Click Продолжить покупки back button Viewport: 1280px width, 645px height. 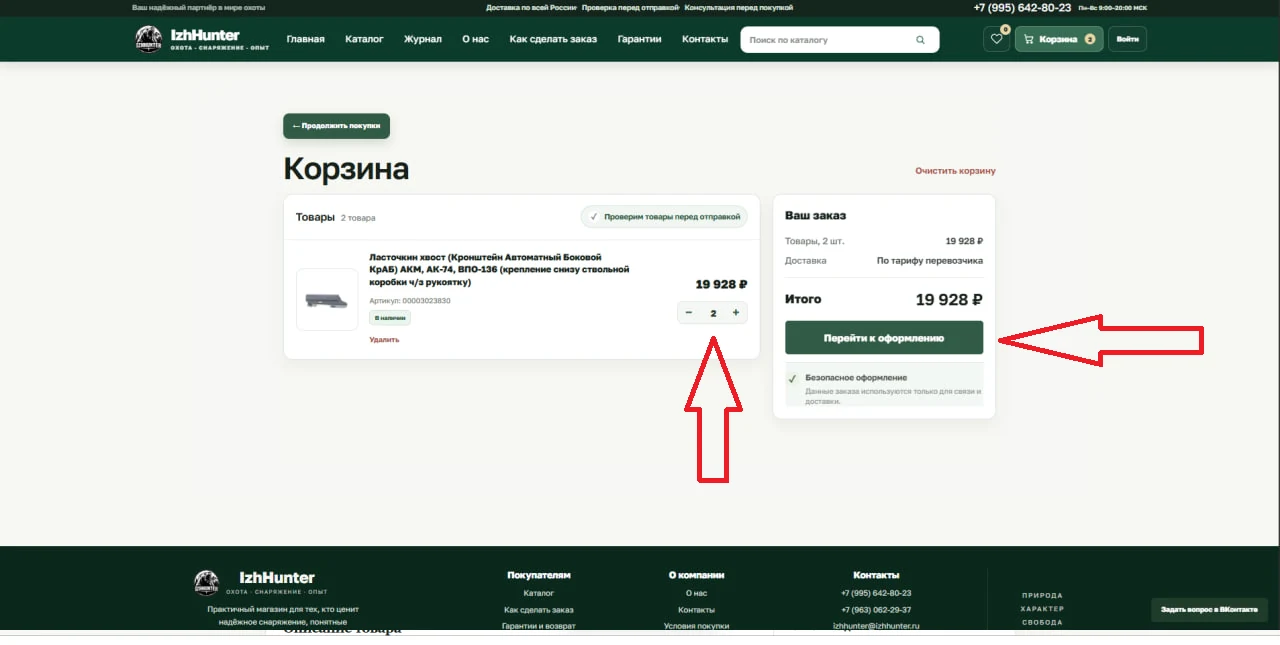[336, 126]
